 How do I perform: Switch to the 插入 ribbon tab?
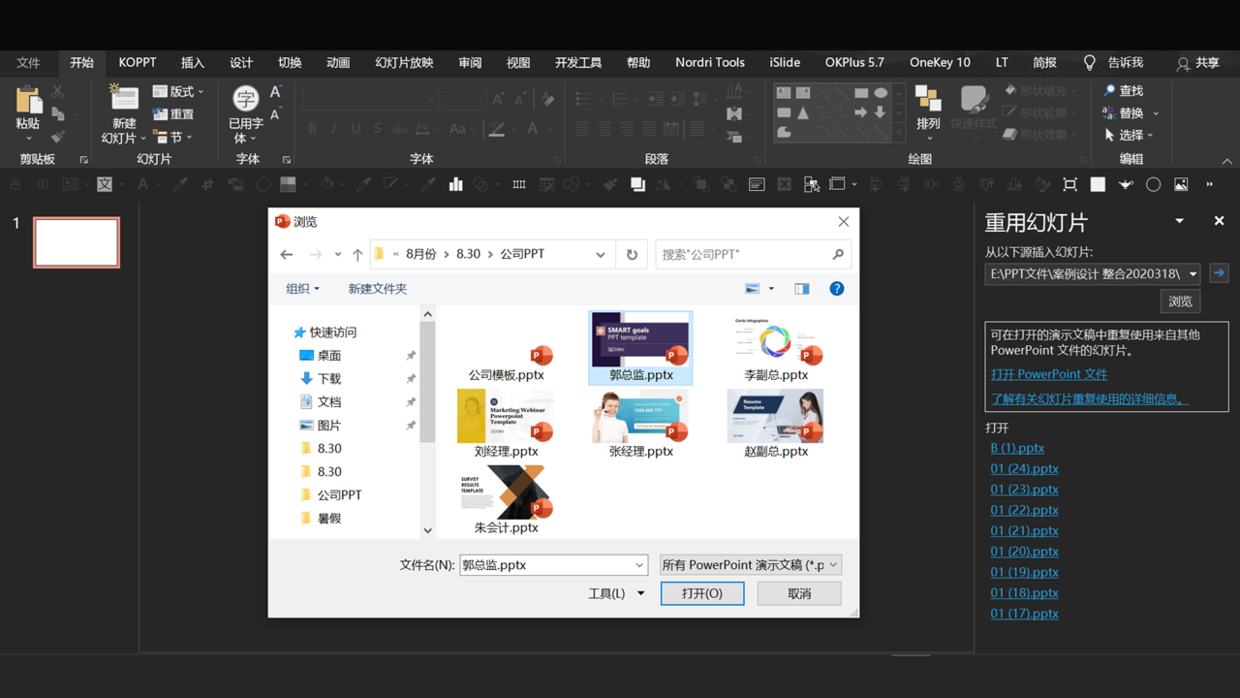click(x=192, y=62)
